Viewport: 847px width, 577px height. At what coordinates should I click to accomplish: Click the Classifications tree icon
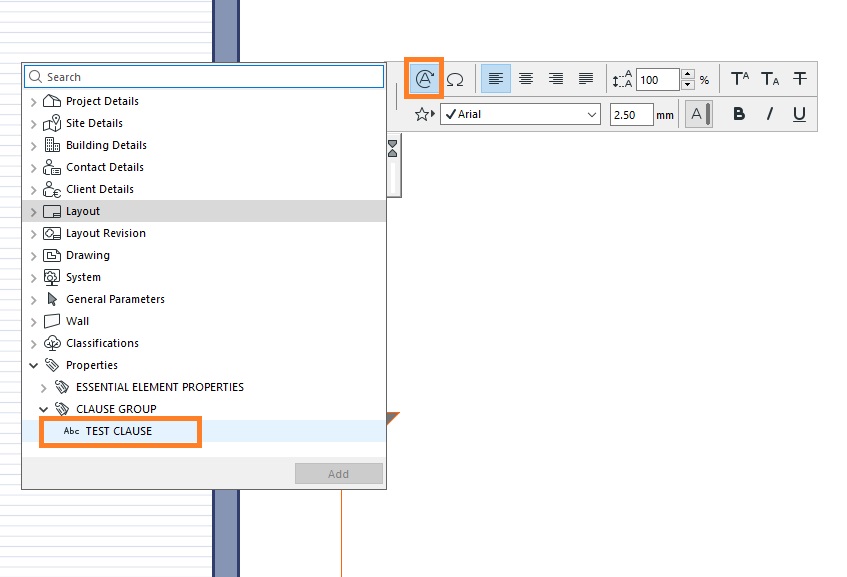pos(52,343)
